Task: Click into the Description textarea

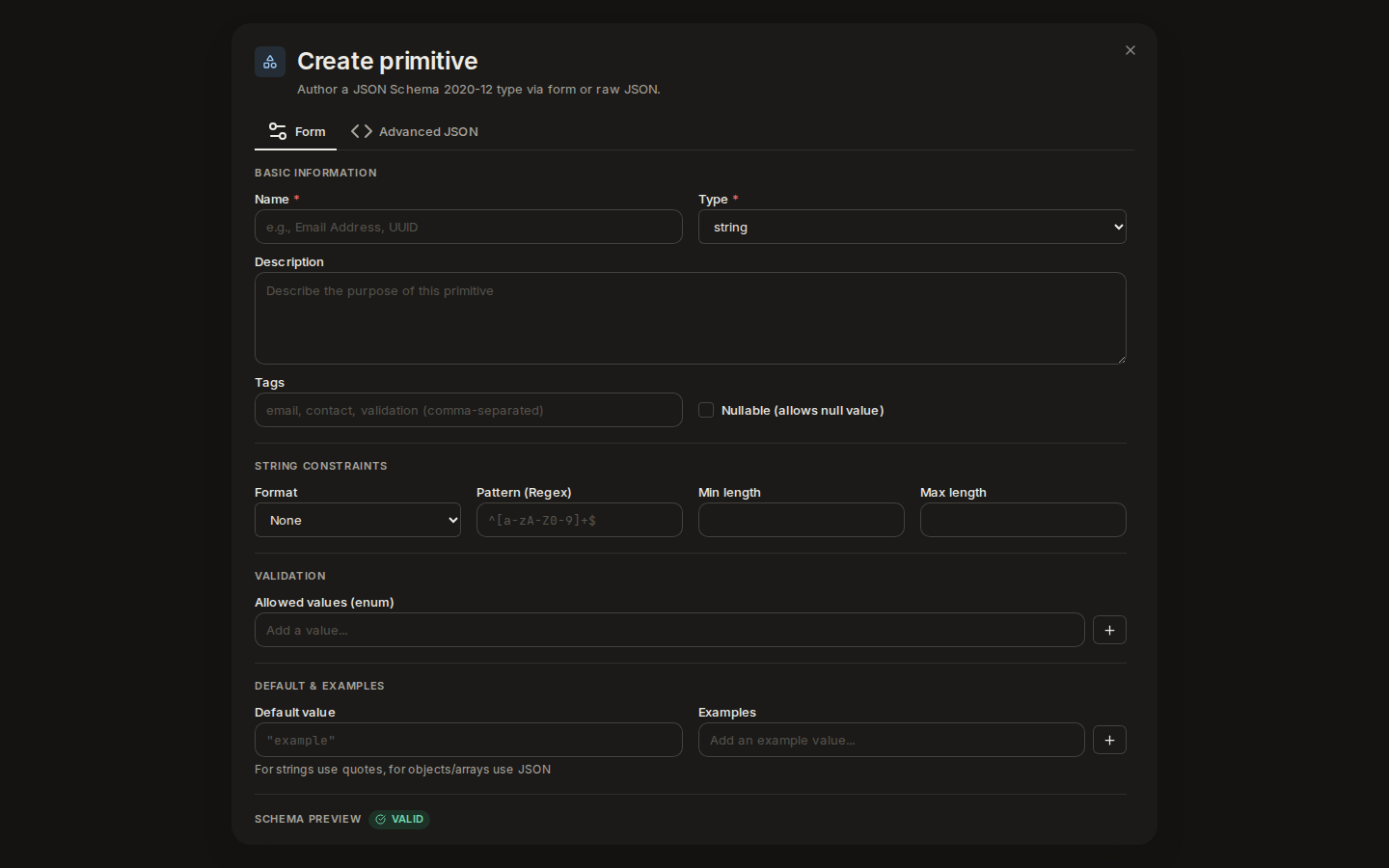Action: pos(691,318)
